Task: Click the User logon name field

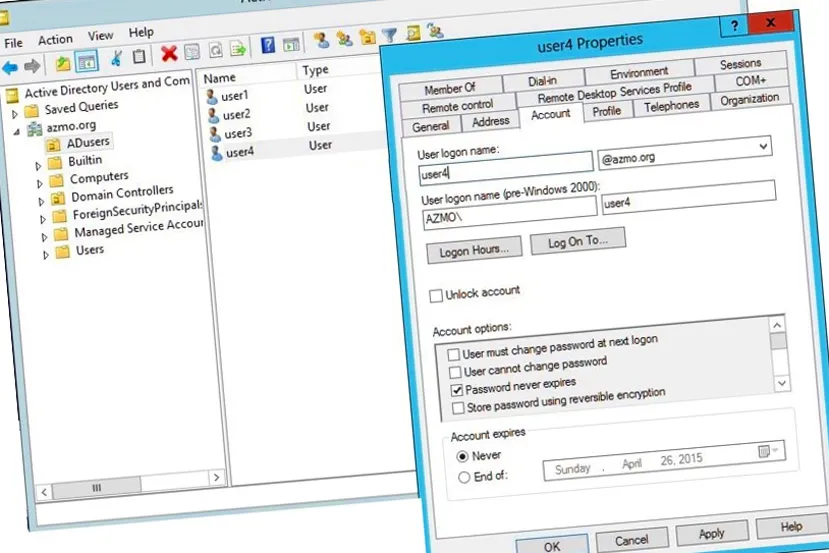Action: 506,168
